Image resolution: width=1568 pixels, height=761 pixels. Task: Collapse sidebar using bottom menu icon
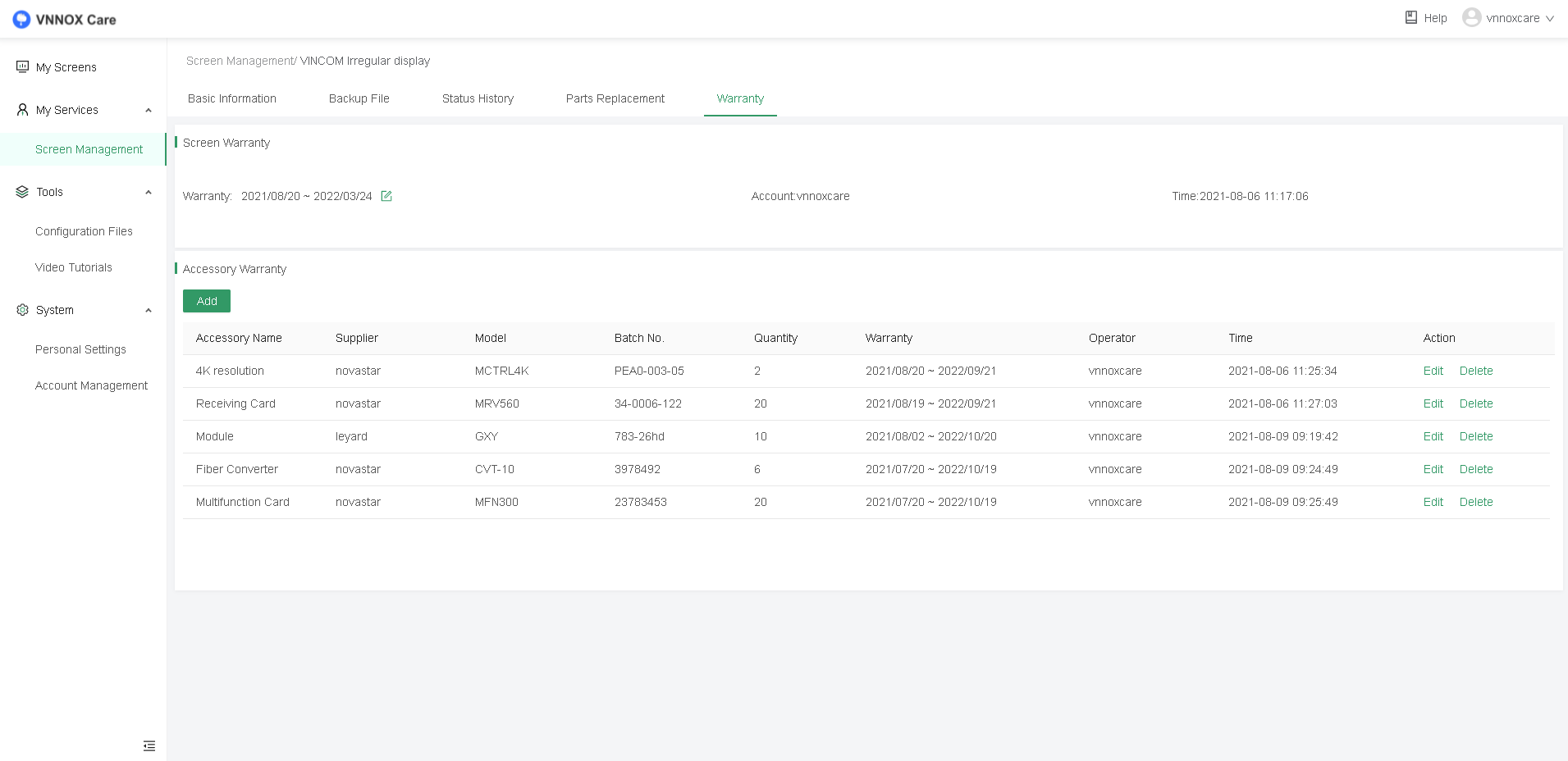pyautogui.click(x=149, y=745)
